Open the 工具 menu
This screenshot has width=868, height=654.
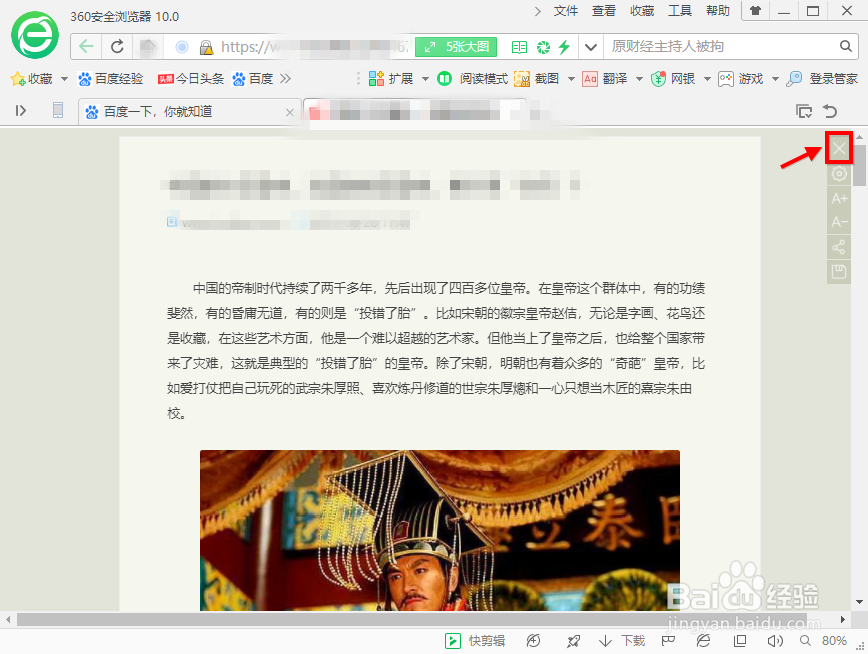(680, 11)
